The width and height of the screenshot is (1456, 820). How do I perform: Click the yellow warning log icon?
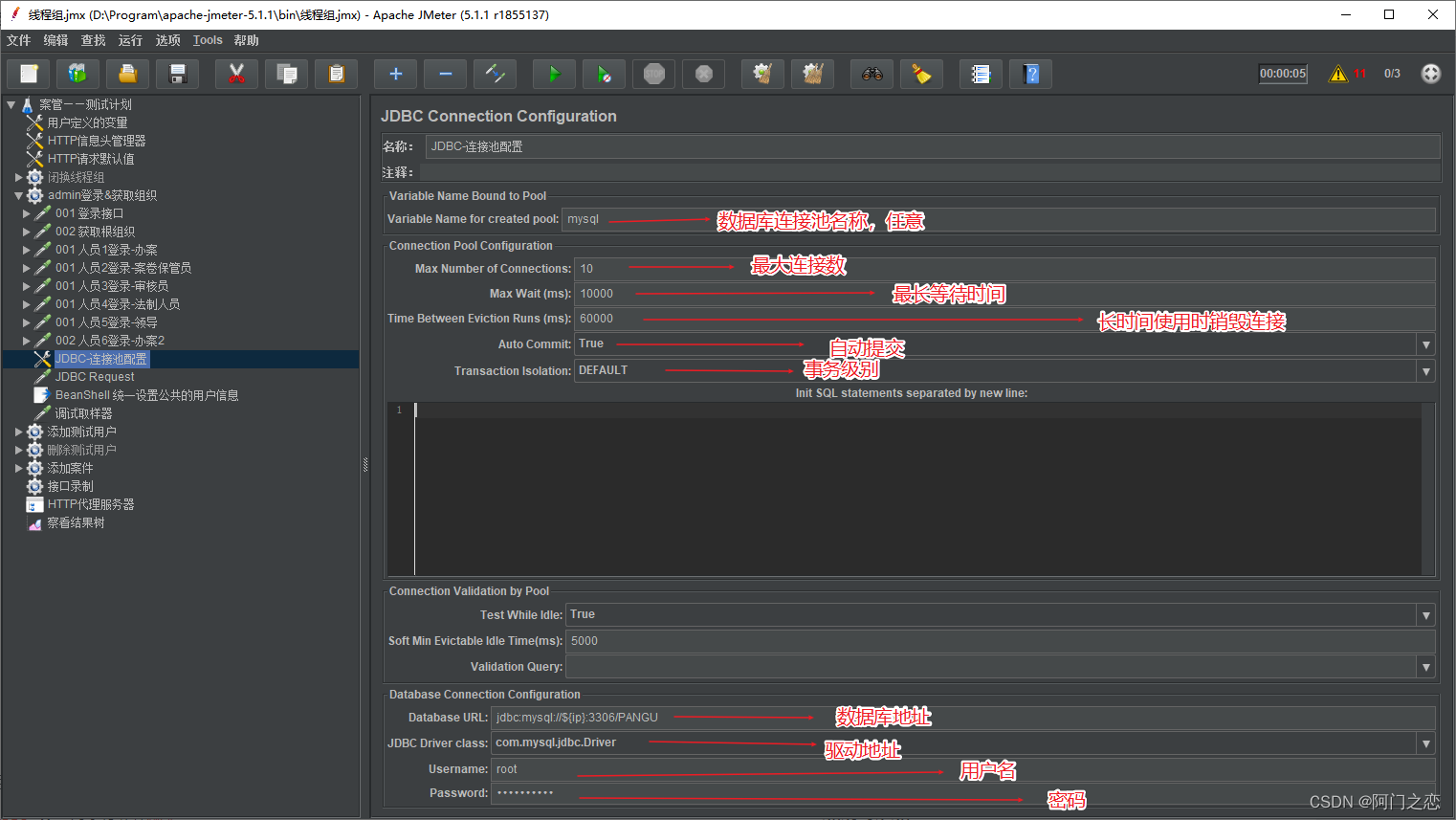point(1338,74)
